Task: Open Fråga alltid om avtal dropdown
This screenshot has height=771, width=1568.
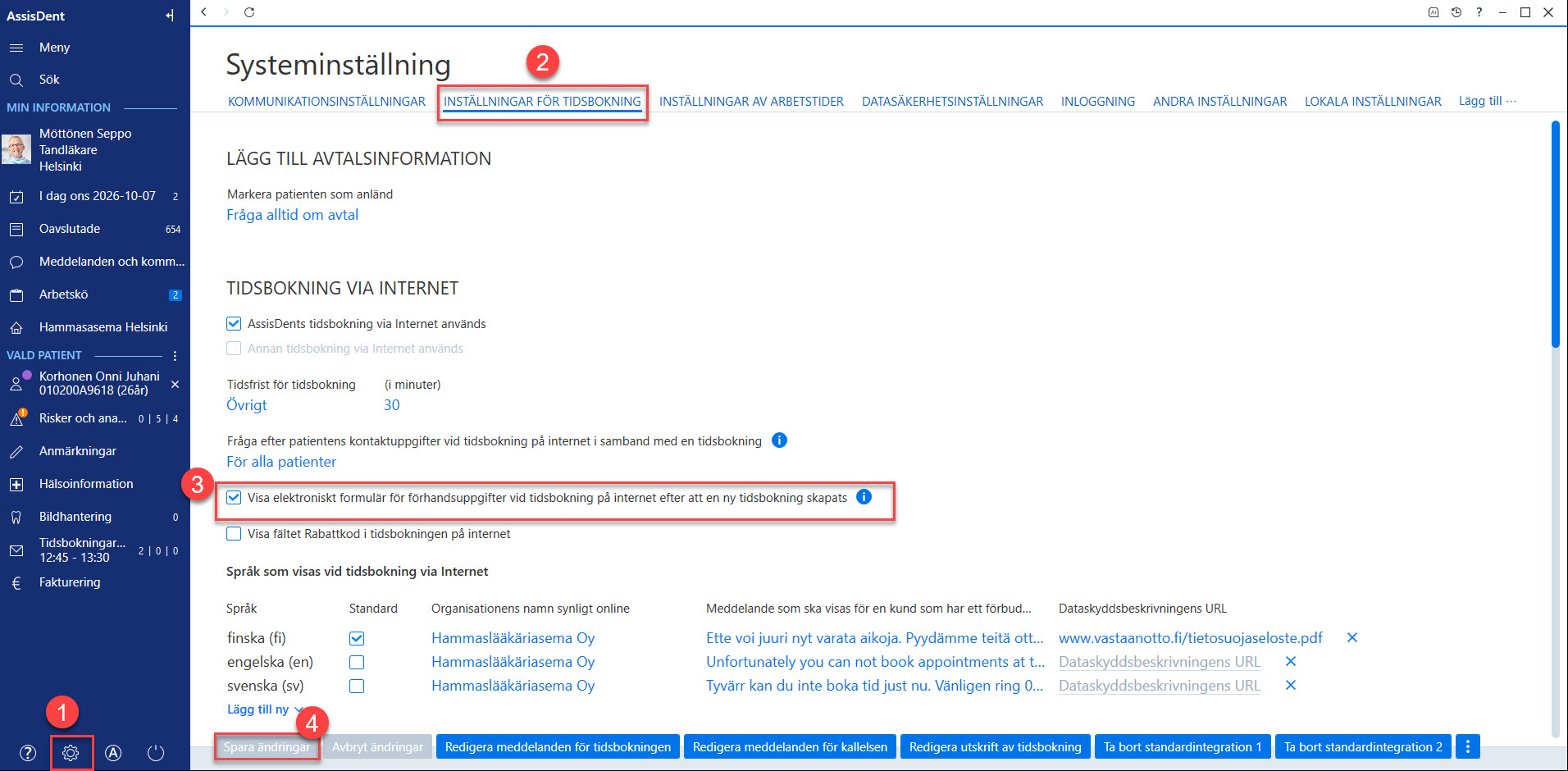Action: point(293,215)
